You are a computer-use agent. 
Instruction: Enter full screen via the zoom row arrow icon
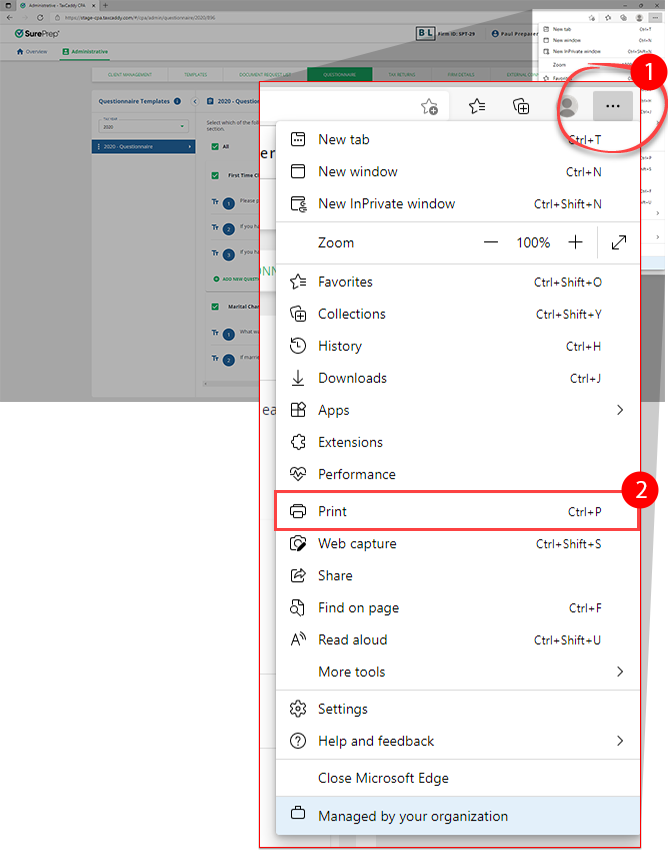[619, 242]
